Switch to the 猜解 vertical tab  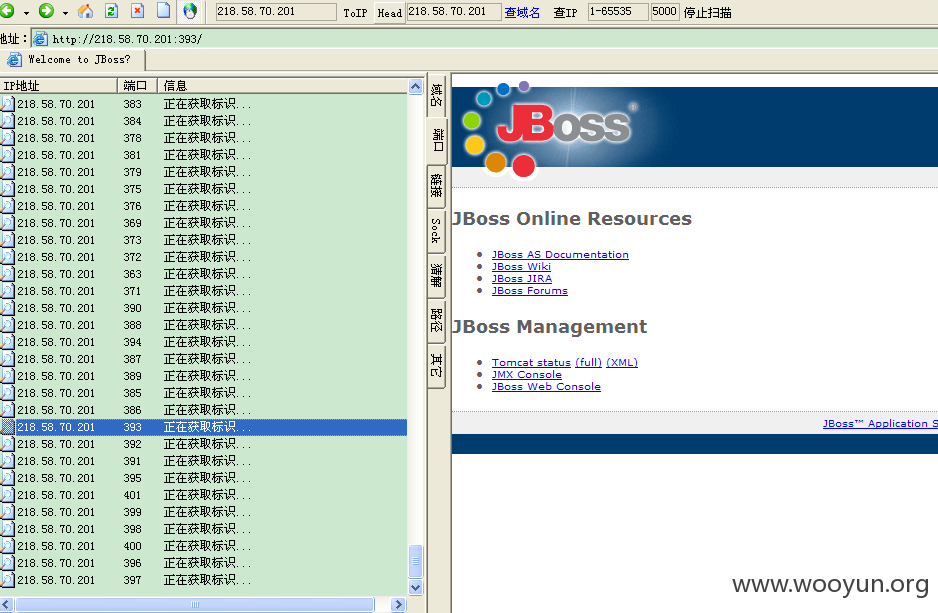[437, 275]
